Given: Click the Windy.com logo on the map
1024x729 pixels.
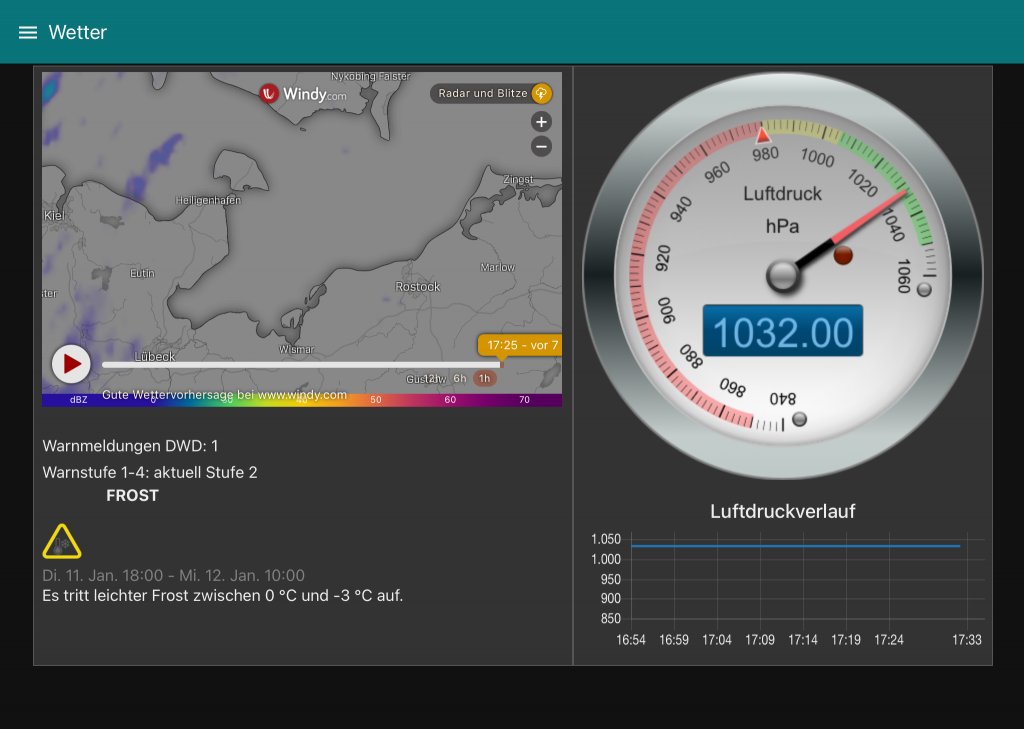Looking at the screenshot, I should tap(303, 94).
